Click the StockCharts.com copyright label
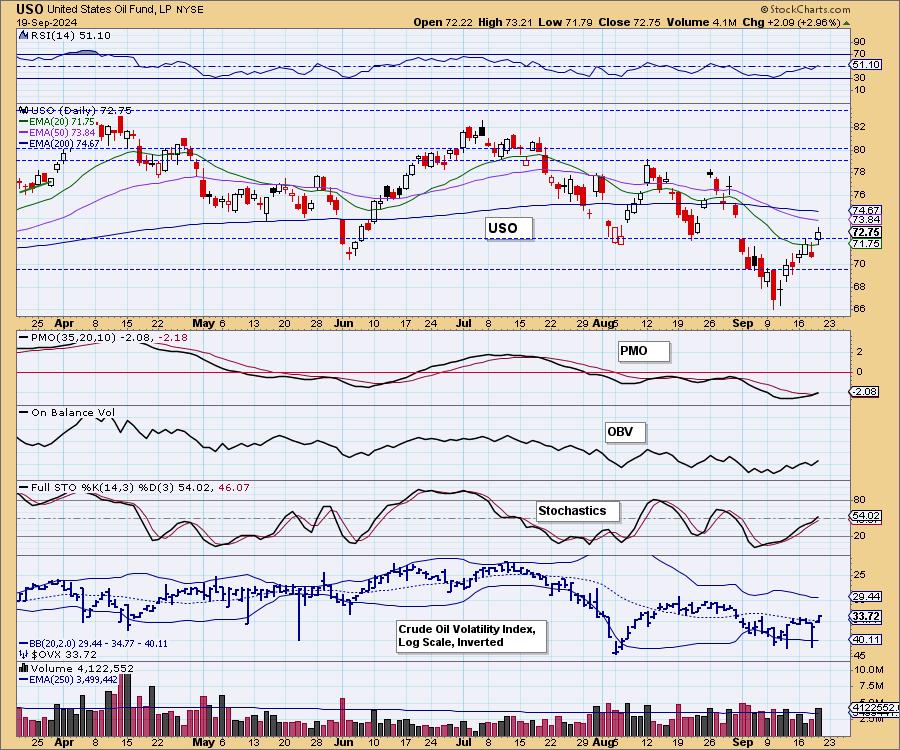900x750 pixels. click(805, 9)
